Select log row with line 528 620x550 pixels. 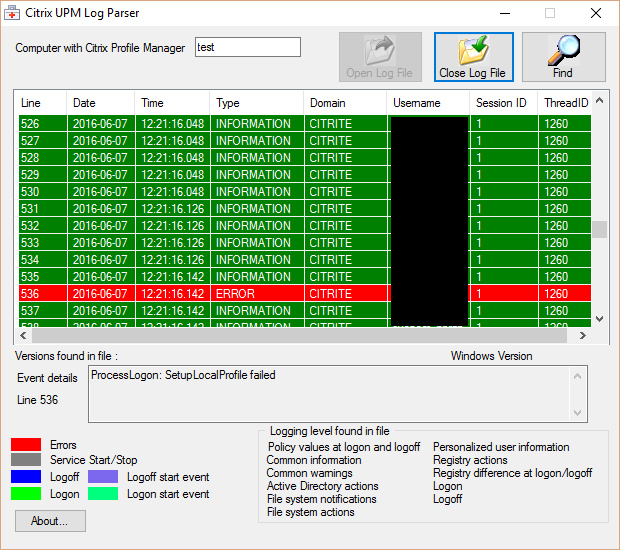coord(305,157)
